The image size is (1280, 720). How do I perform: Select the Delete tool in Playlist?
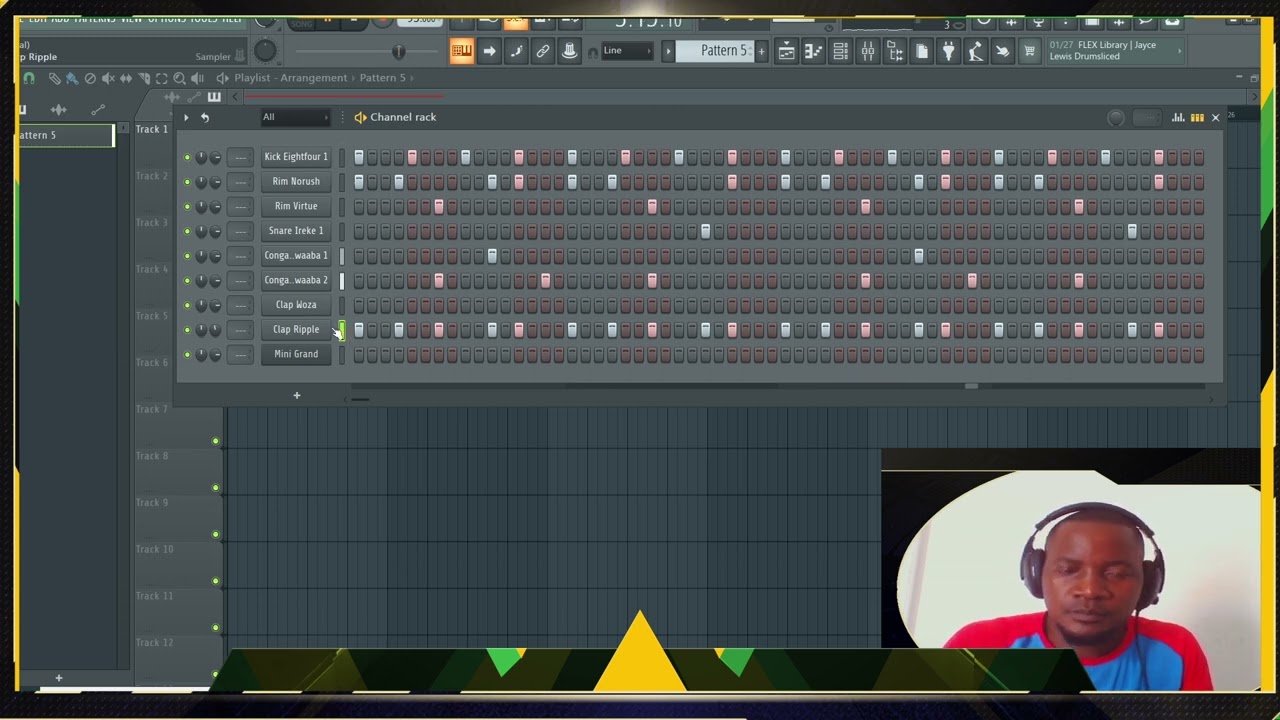90,78
